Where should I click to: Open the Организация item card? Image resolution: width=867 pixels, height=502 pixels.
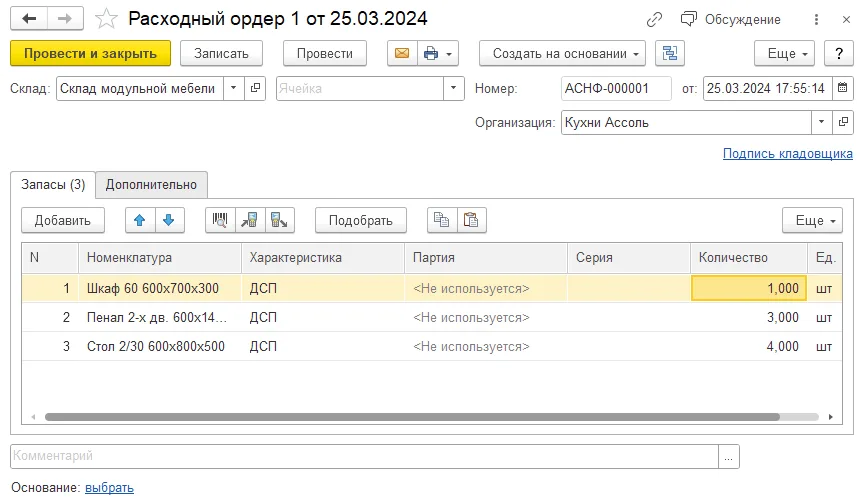click(x=843, y=123)
